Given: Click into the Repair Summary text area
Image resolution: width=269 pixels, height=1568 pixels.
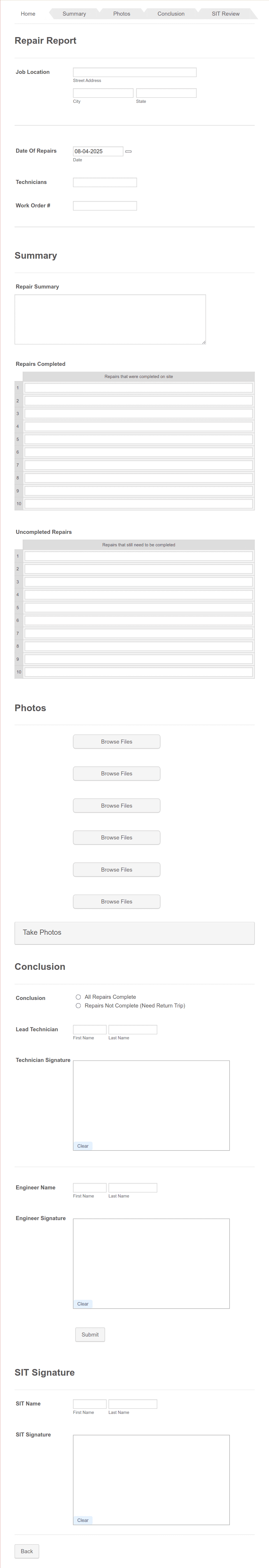Looking at the screenshot, I should (x=110, y=320).
